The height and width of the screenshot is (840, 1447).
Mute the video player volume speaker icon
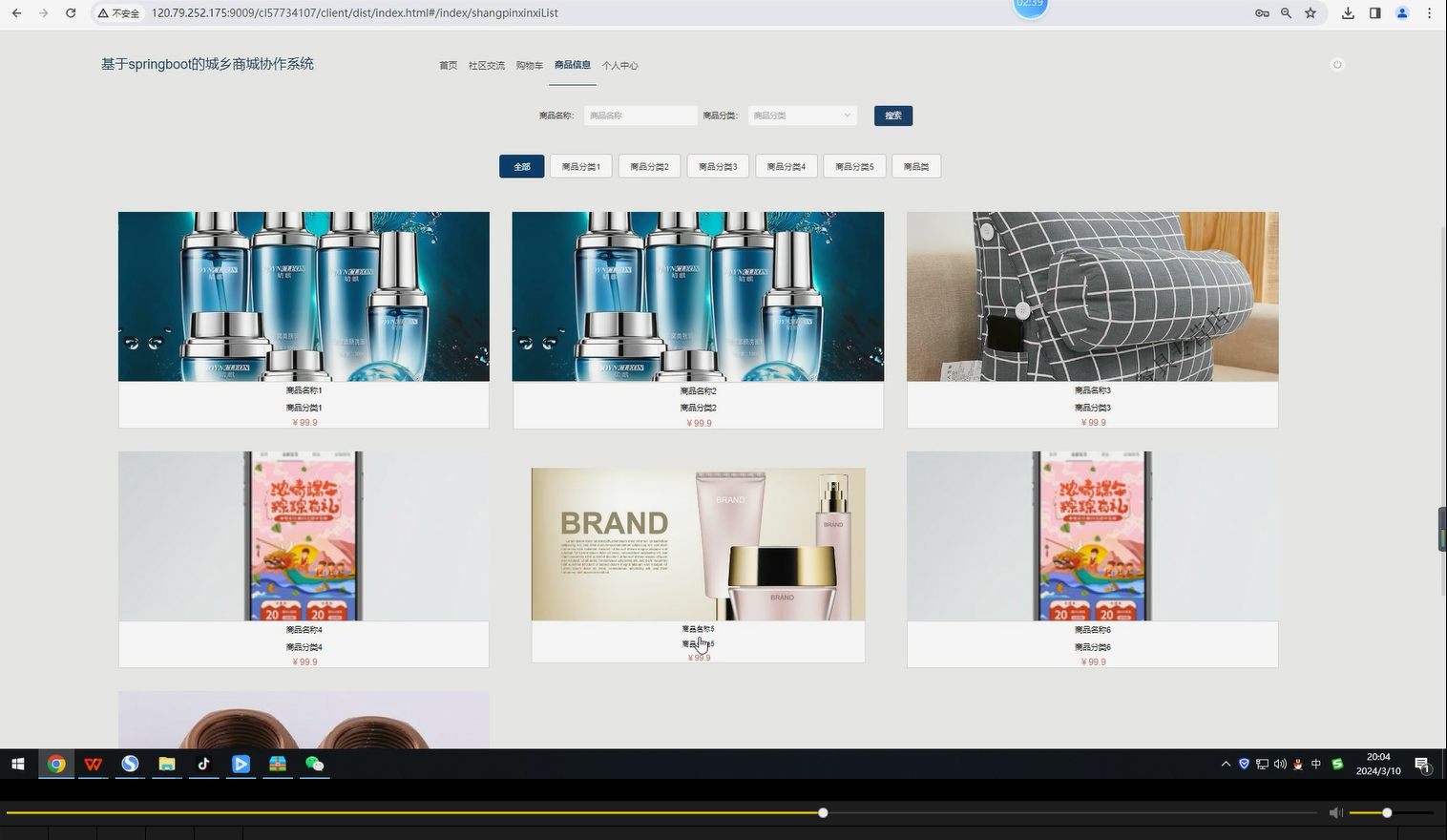[x=1335, y=812]
